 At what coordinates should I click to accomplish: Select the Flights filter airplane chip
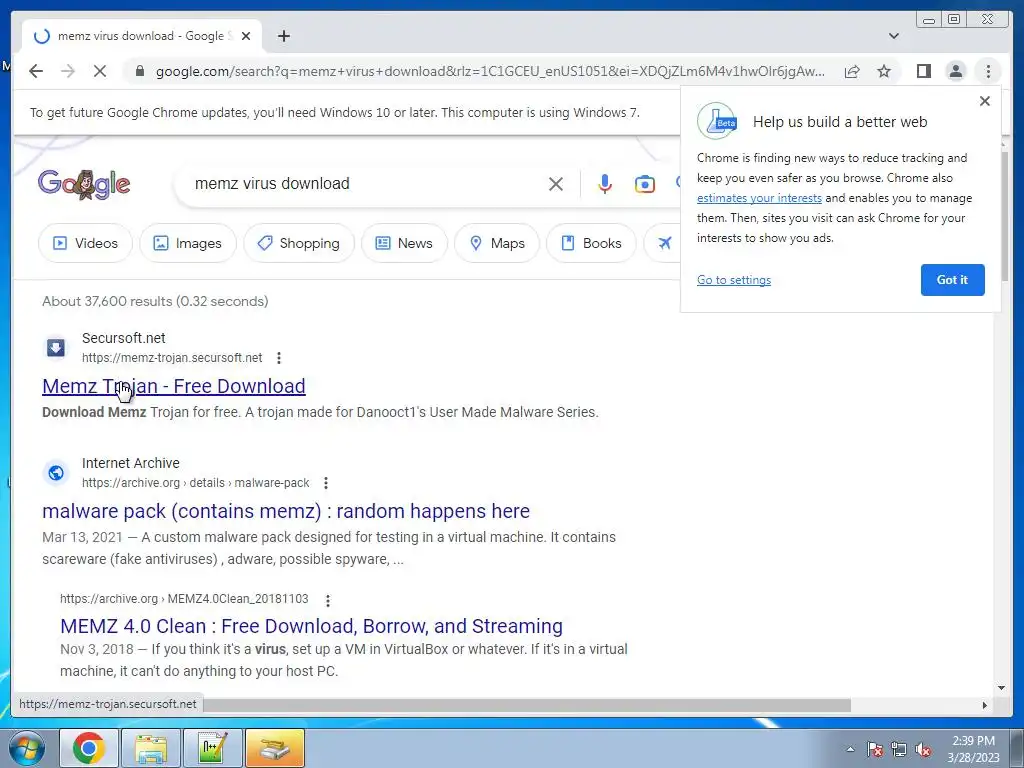pos(664,243)
